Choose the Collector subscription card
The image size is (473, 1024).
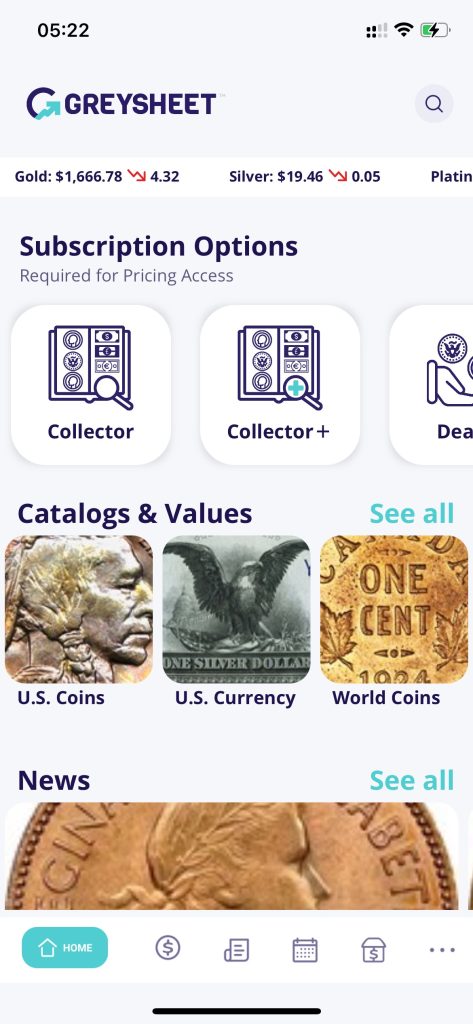point(91,385)
